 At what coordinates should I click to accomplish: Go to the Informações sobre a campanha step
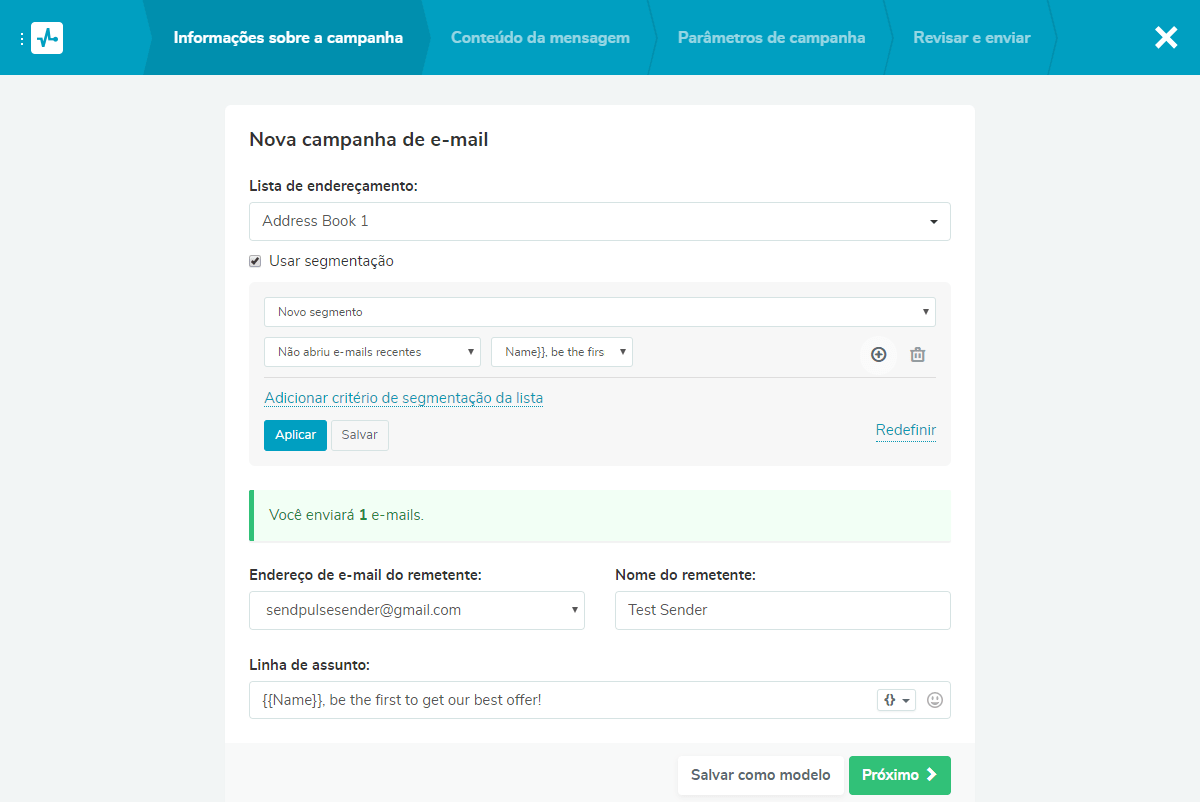point(288,38)
